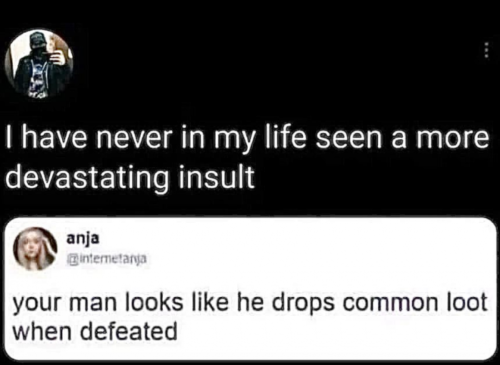The height and width of the screenshot is (365, 500).
Task: Click the word 'seen' in the main tweet
Action: pos(349,139)
